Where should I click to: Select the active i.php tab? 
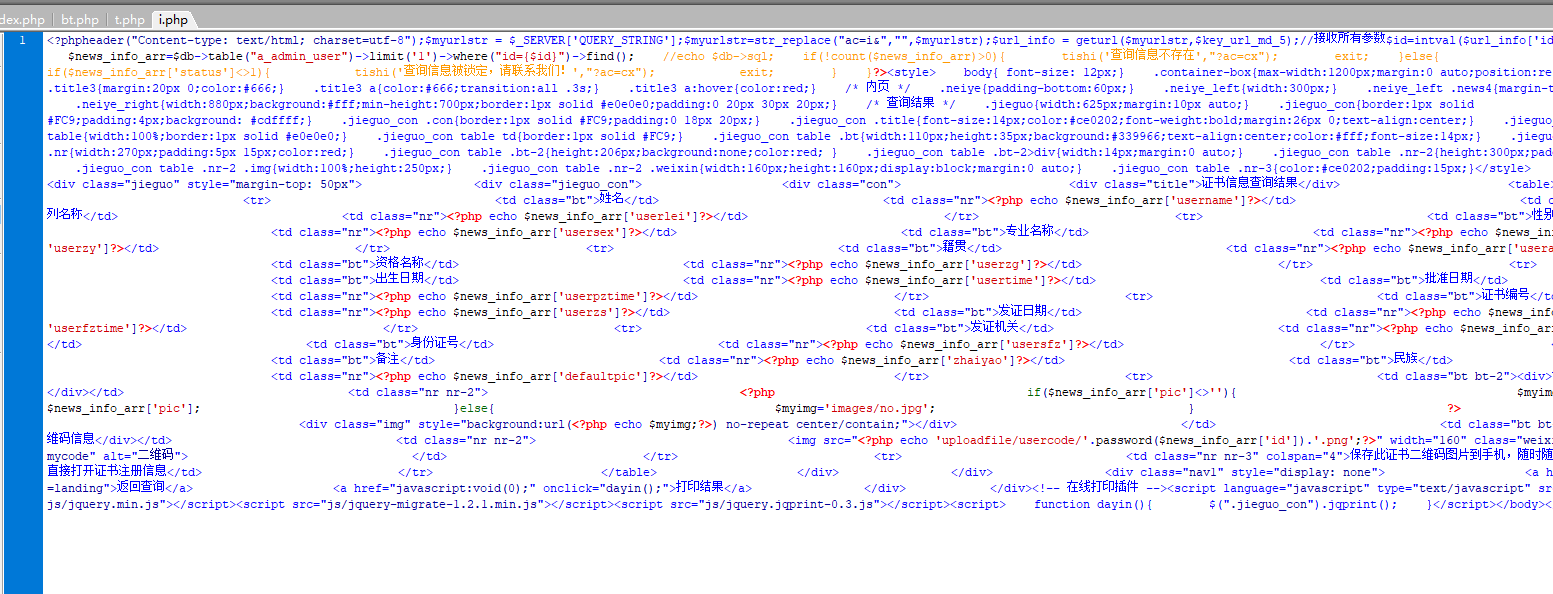pos(173,19)
